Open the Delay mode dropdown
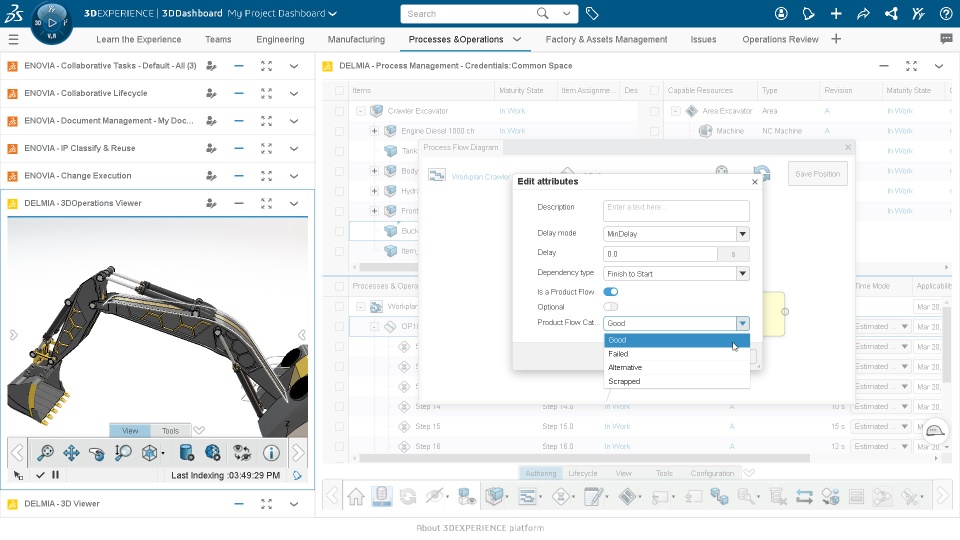 tap(676, 234)
